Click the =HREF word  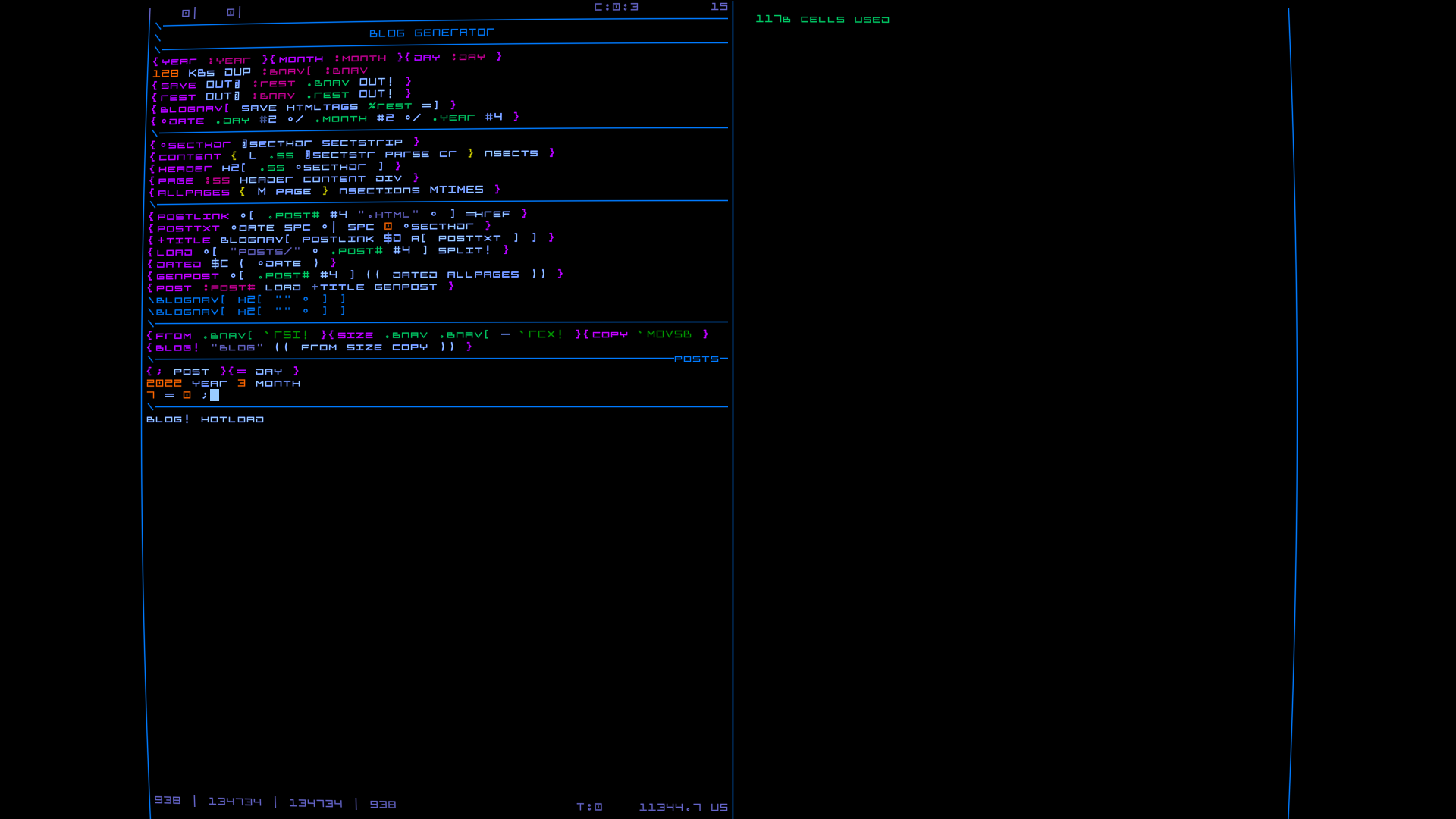click(x=488, y=214)
